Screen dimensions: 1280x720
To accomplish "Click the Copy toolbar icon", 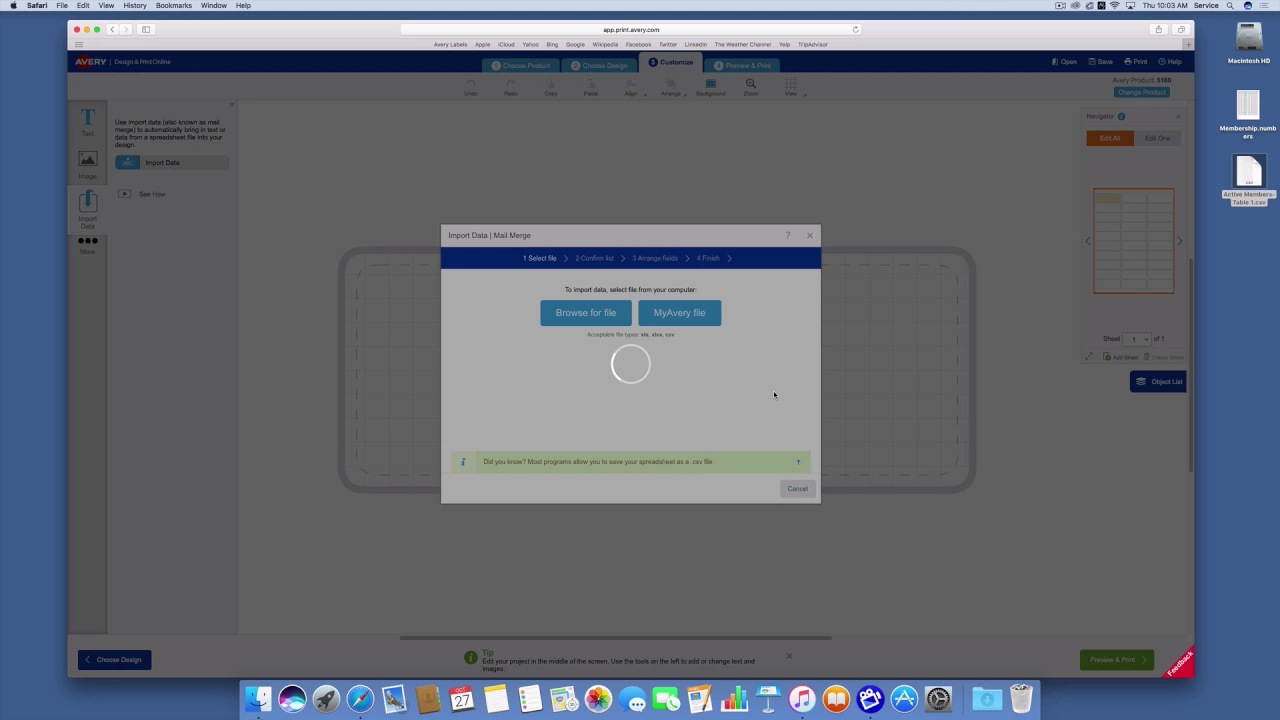I will point(550,87).
